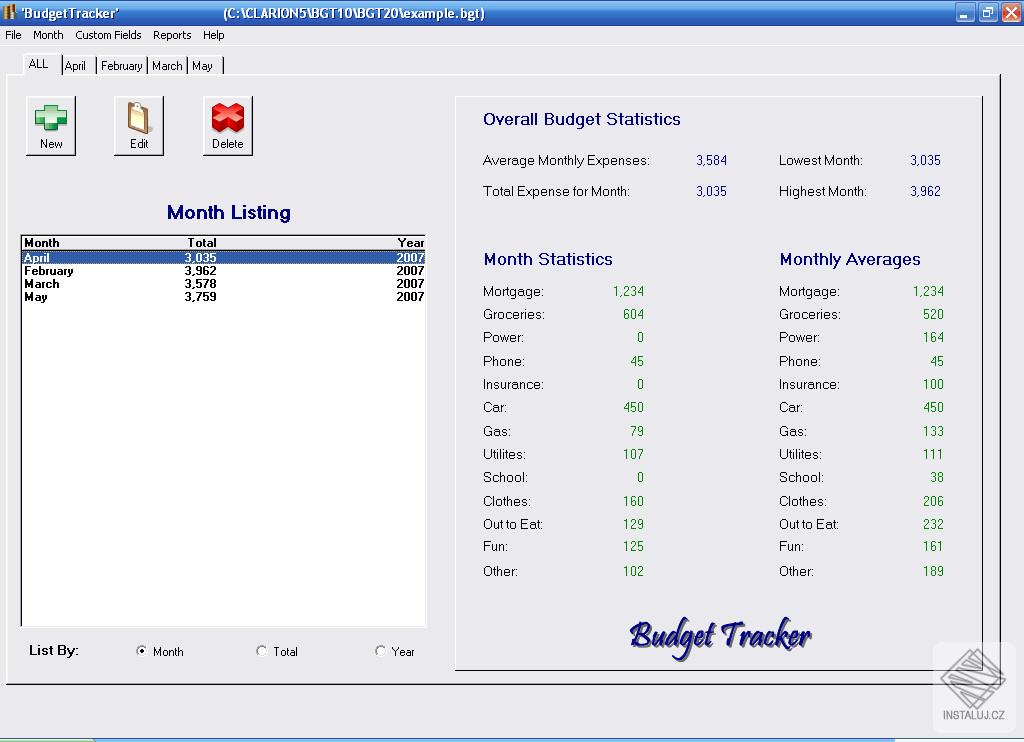
Task: Expand the Custom Fields menu
Action: pos(108,35)
